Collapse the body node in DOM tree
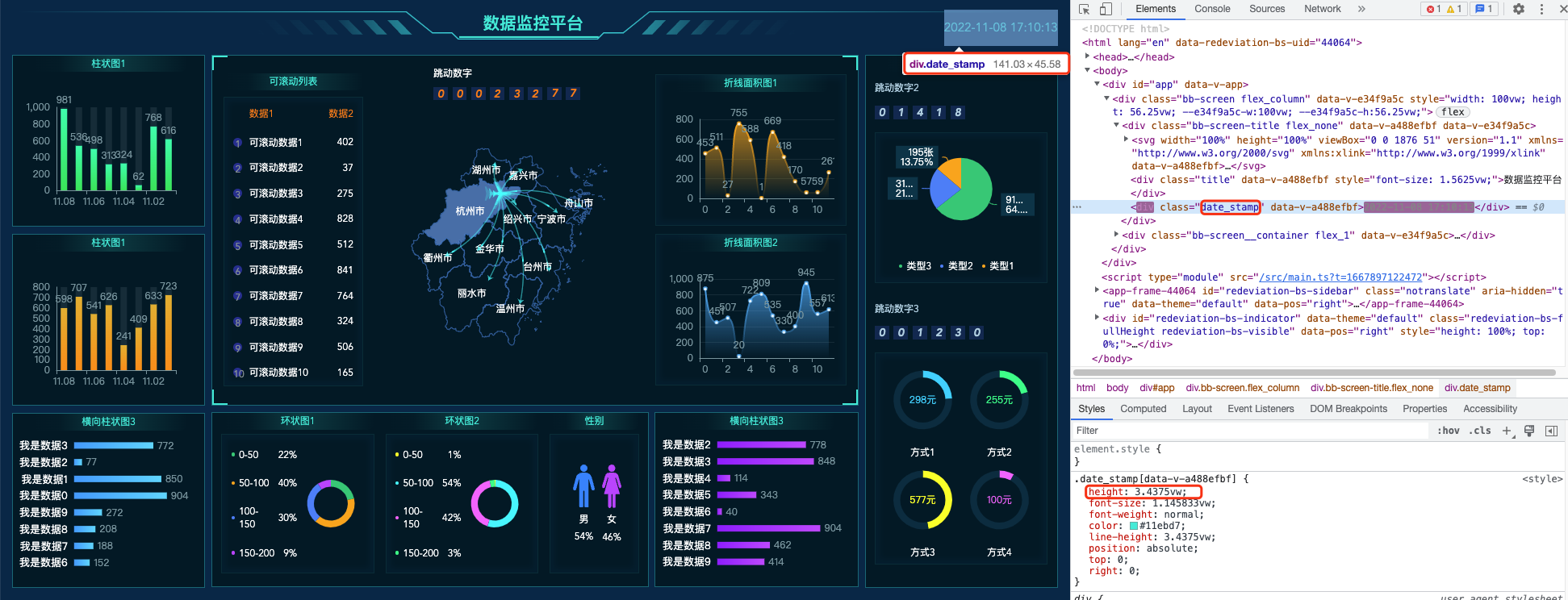Image resolution: width=1568 pixels, height=600 pixels. [x=1087, y=71]
